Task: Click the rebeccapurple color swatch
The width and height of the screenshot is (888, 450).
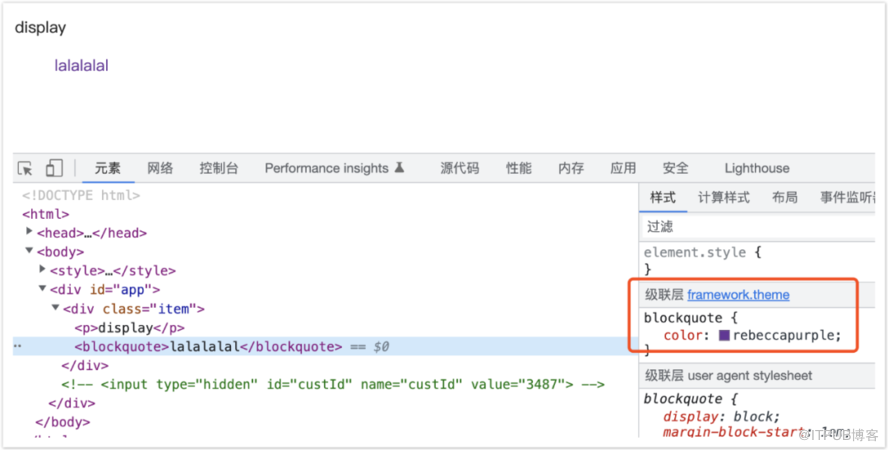Action: (x=724, y=335)
